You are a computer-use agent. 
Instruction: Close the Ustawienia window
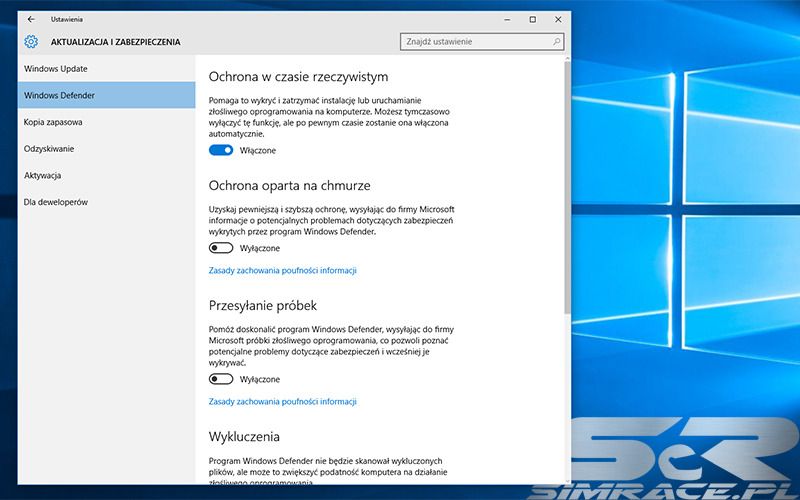point(558,19)
